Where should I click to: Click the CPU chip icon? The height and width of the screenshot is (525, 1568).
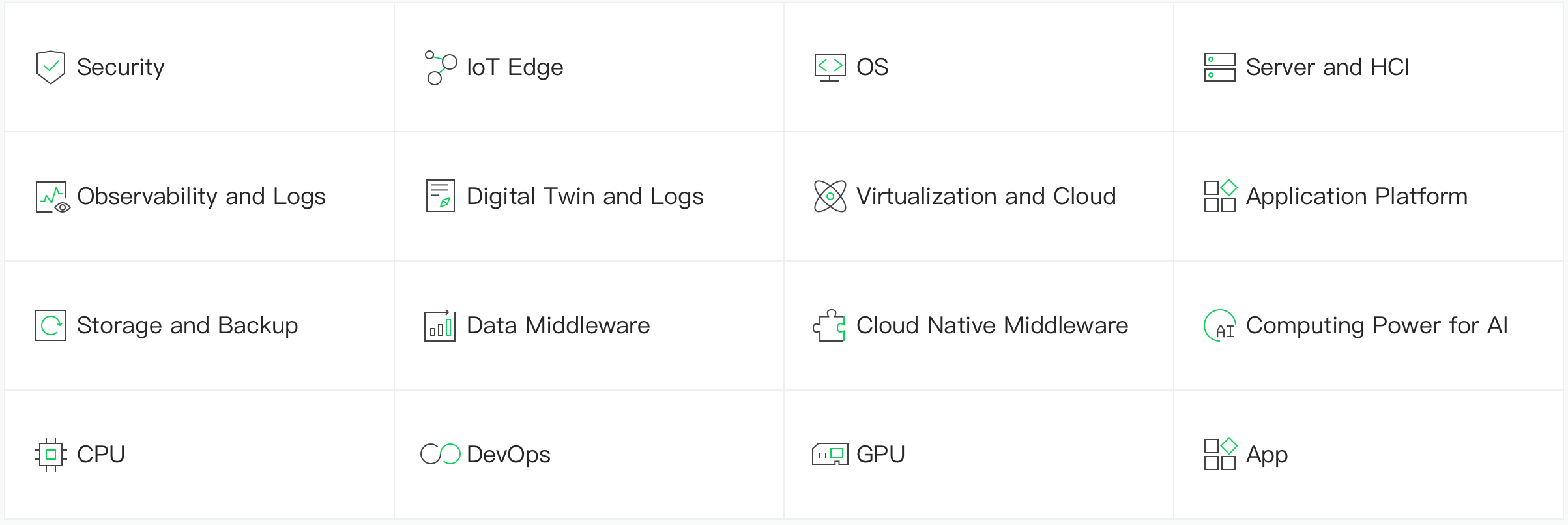click(x=51, y=455)
